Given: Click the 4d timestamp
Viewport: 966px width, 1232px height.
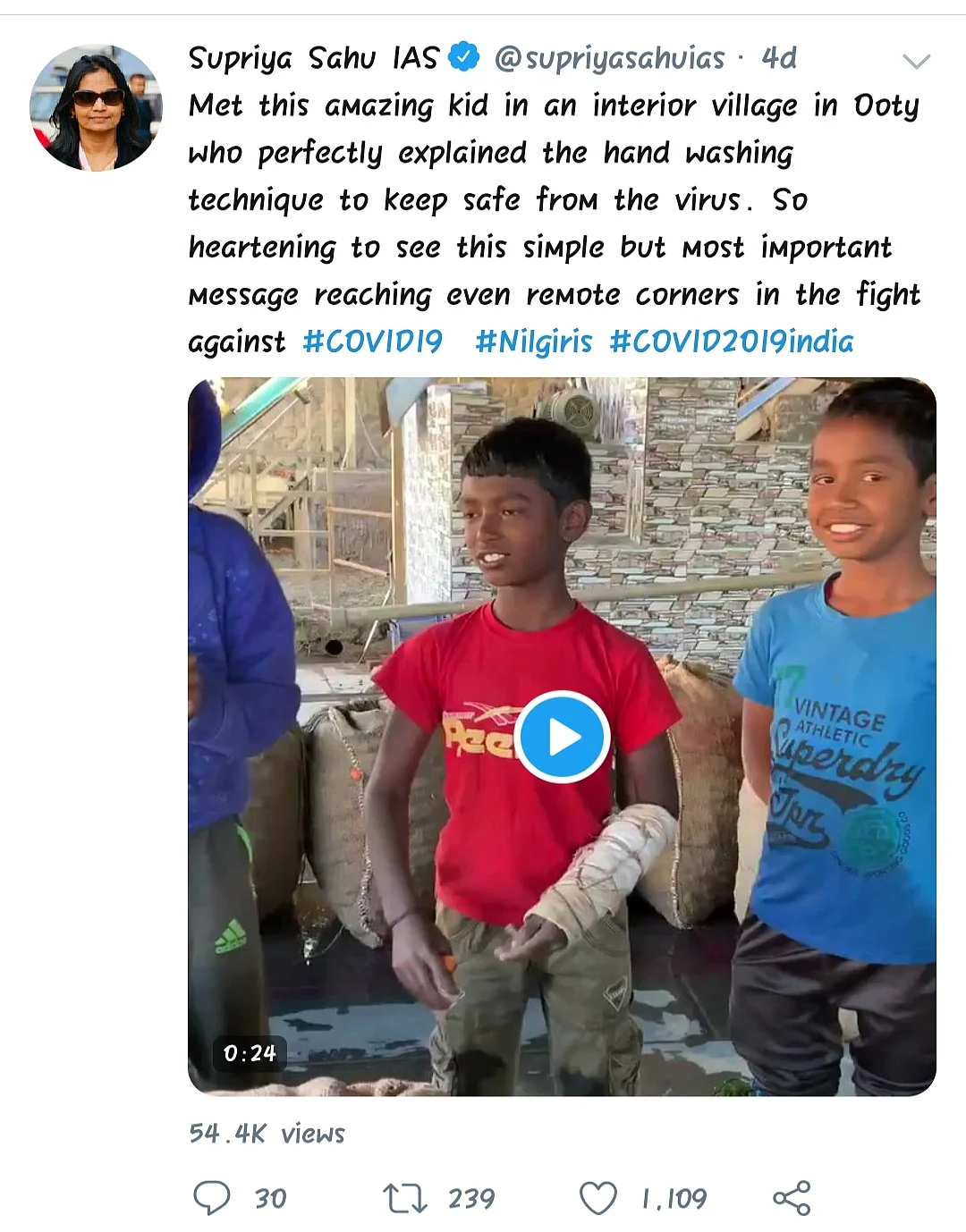Looking at the screenshot, I should tap(778, 58).
